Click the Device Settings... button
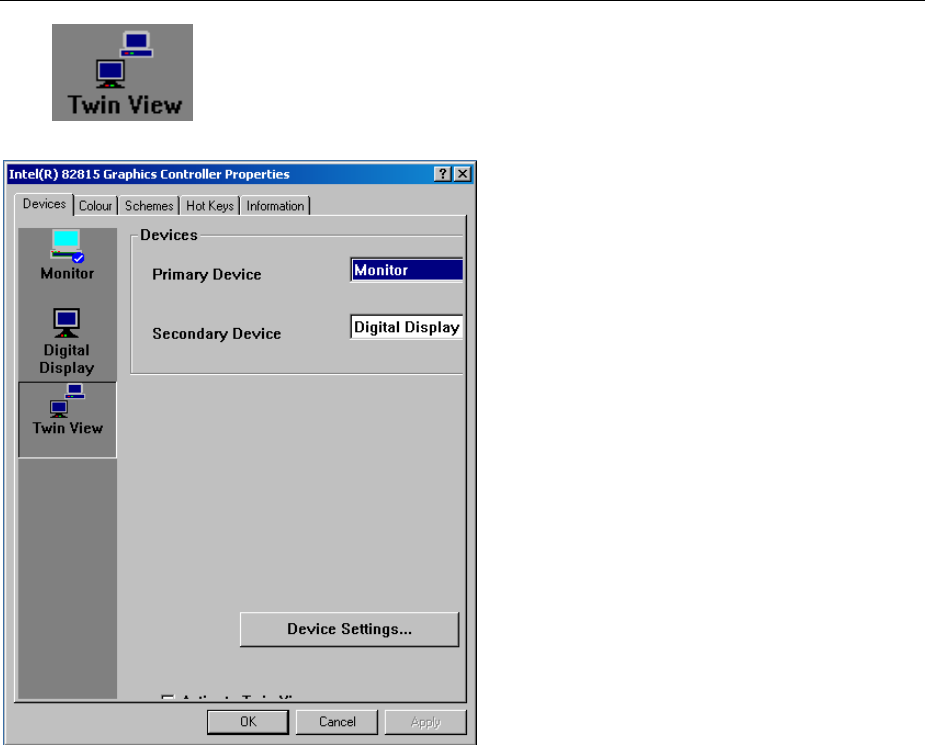Image resolution: width=925 pixels, height=745 pixels. tap(349, 629)
